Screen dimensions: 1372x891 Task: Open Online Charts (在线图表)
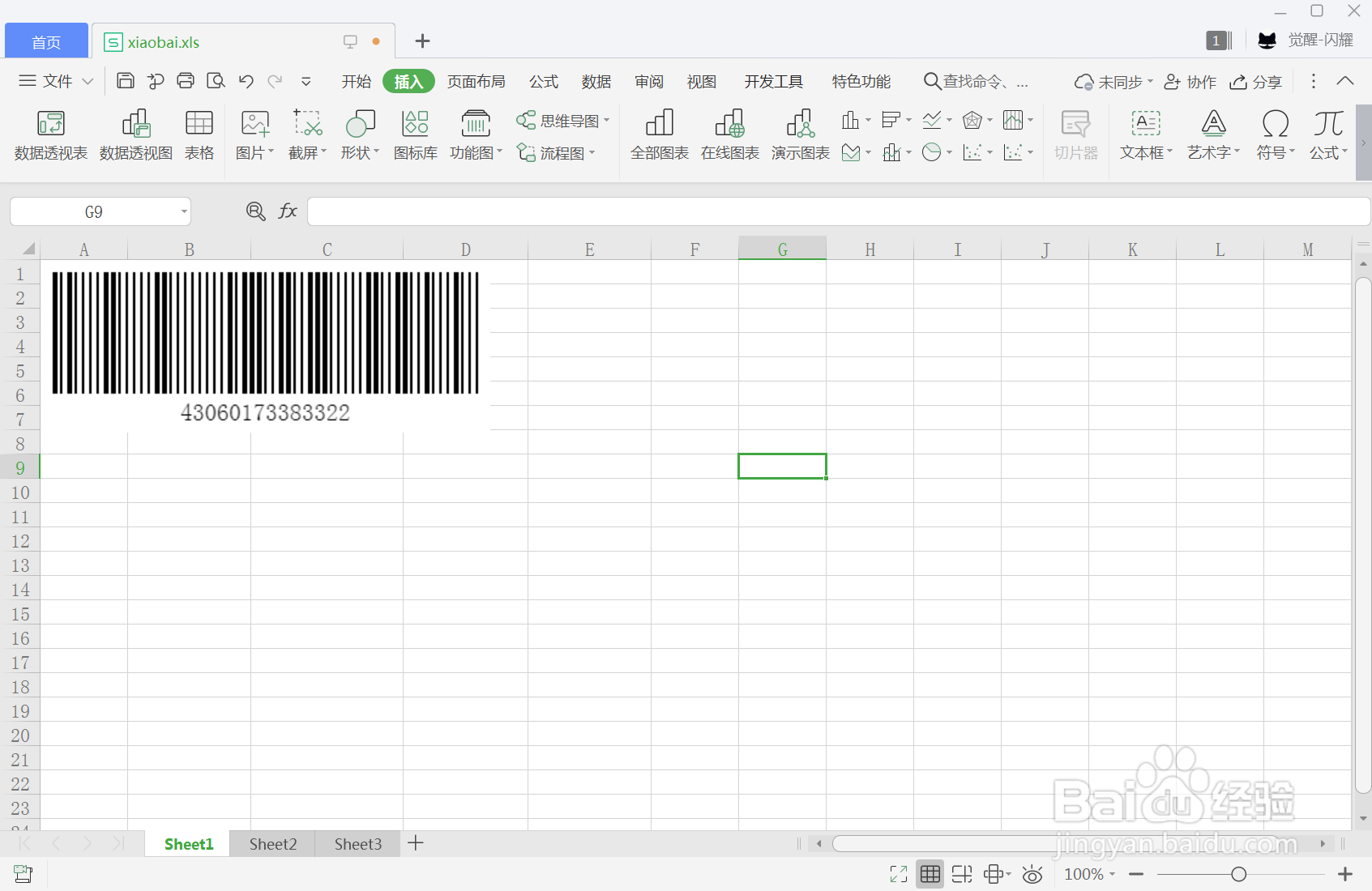(730, 135)
